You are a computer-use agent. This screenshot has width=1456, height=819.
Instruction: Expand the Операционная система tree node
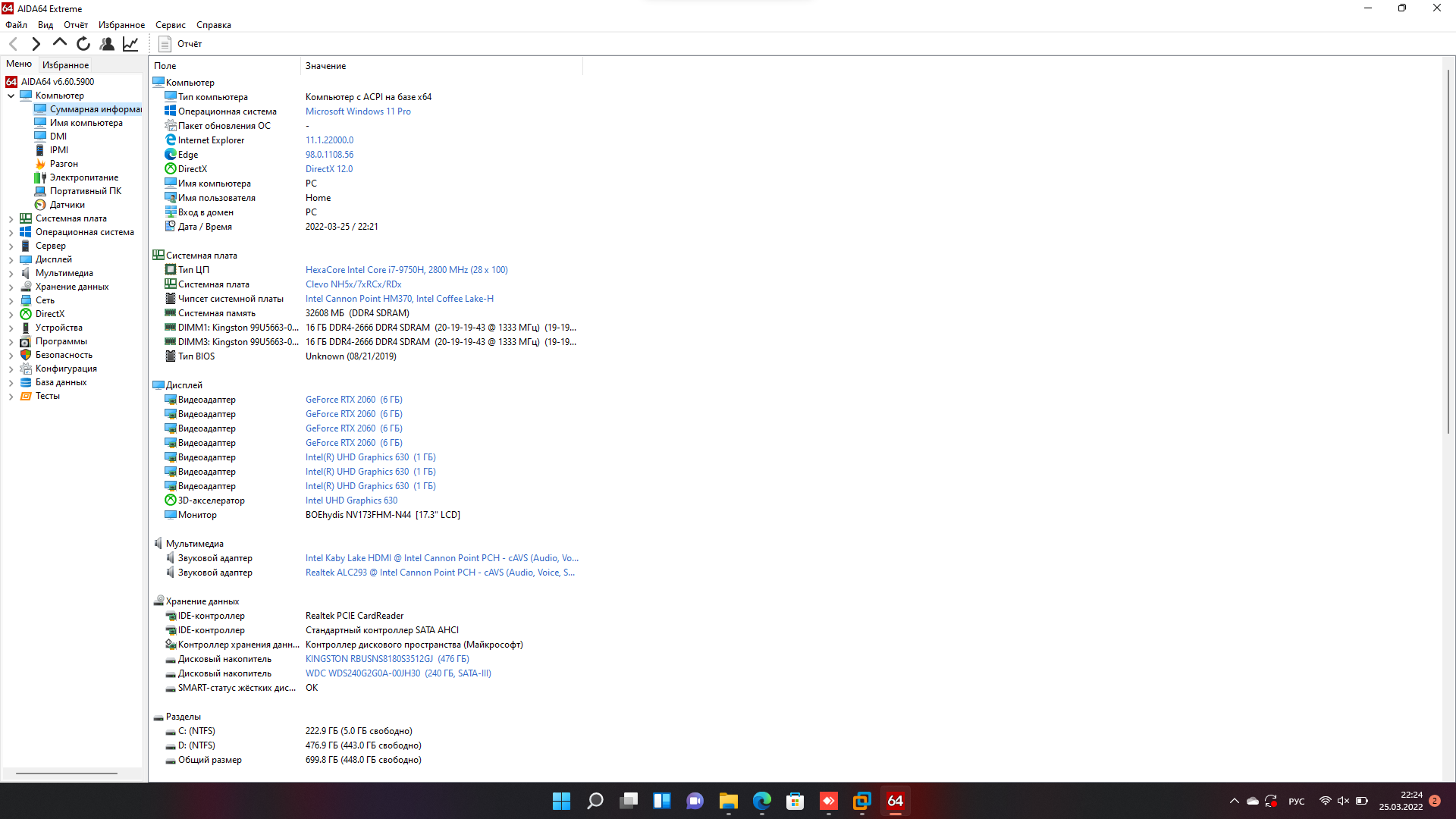[x=11, y=232]
